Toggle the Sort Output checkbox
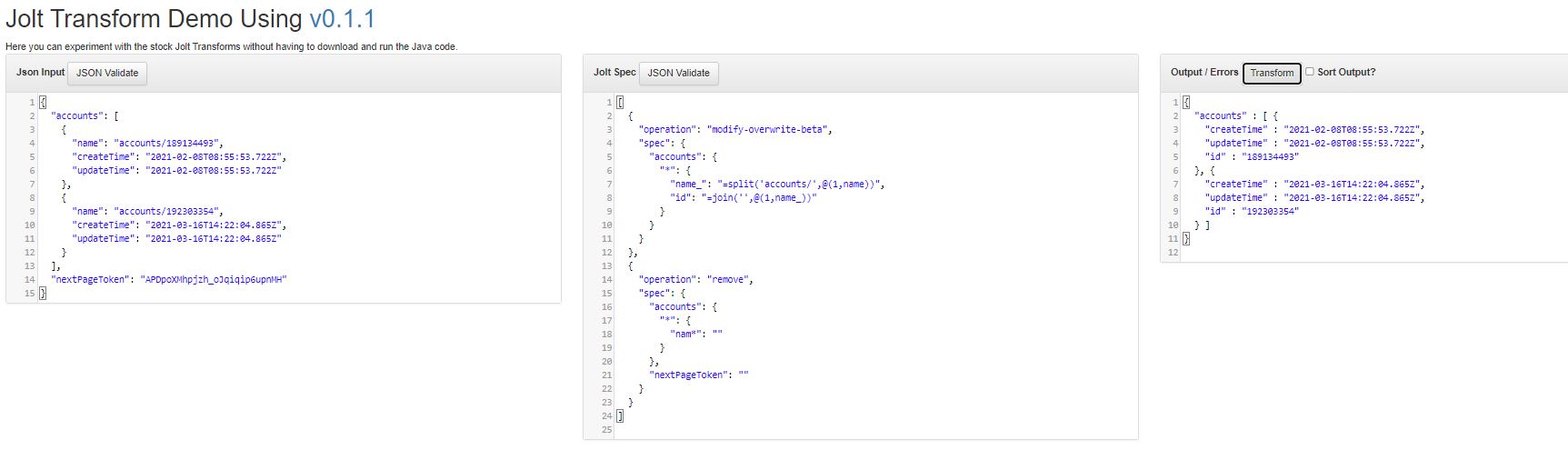The width and height of the screenshot is (1568, 450). 1310,72
